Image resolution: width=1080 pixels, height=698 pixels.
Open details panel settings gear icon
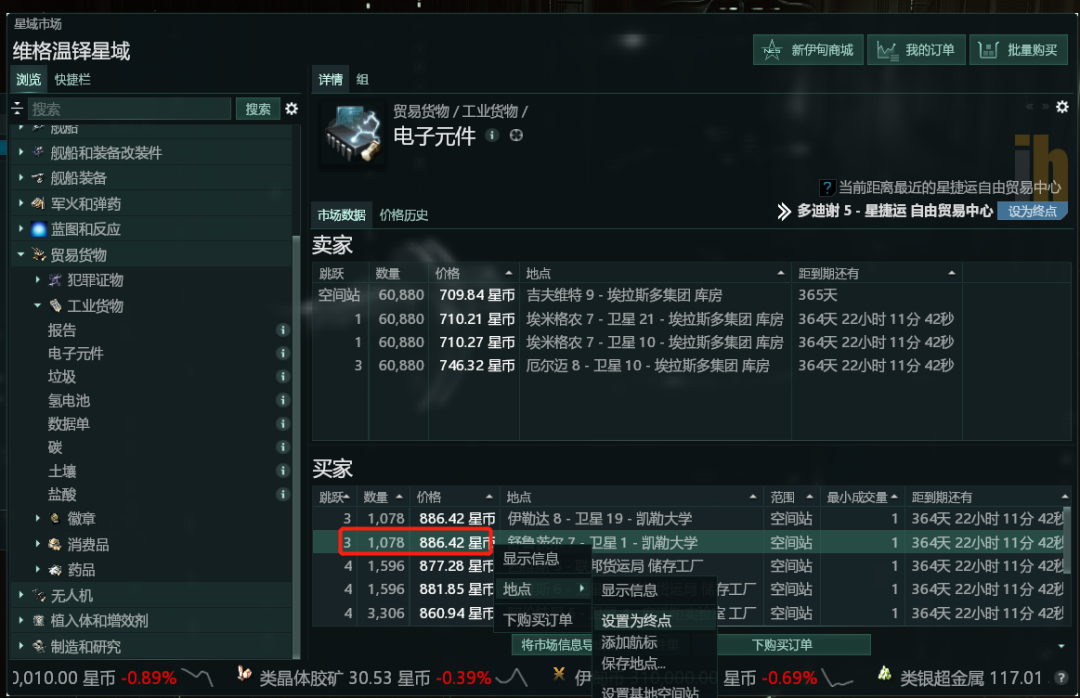[x=1062, y=107]
